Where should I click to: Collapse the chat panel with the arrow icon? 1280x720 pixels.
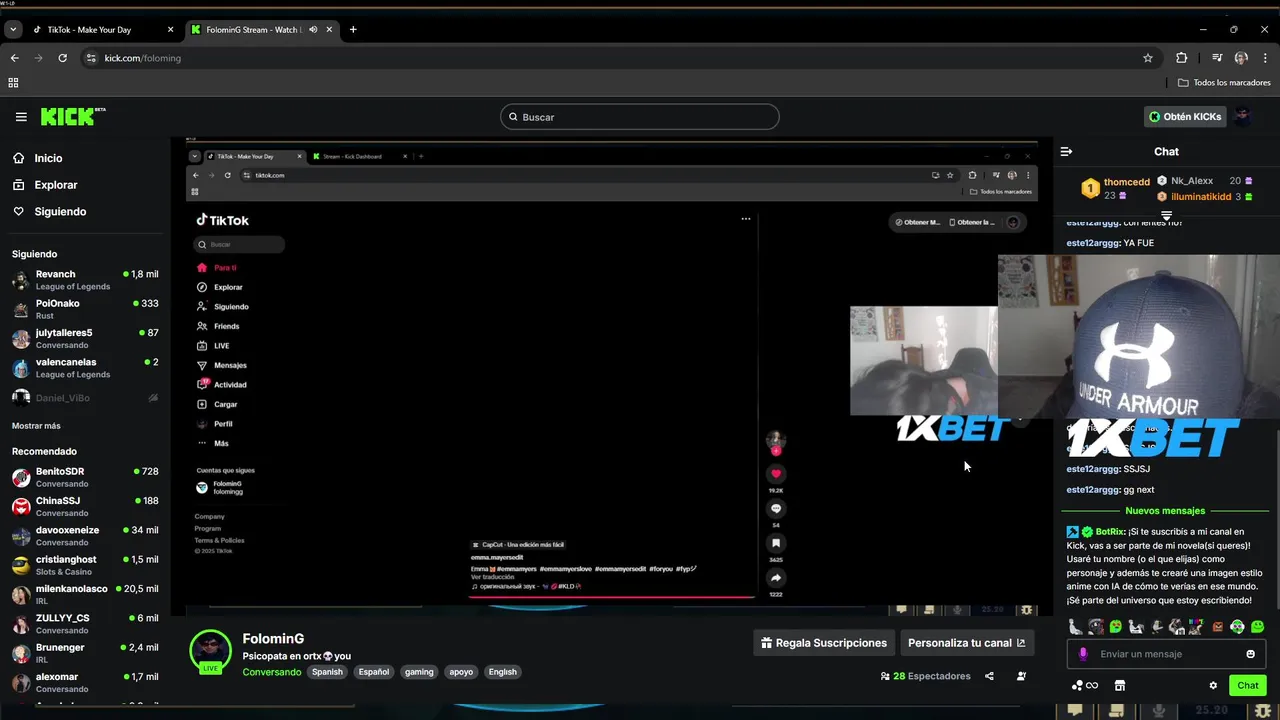point(1066,152)
